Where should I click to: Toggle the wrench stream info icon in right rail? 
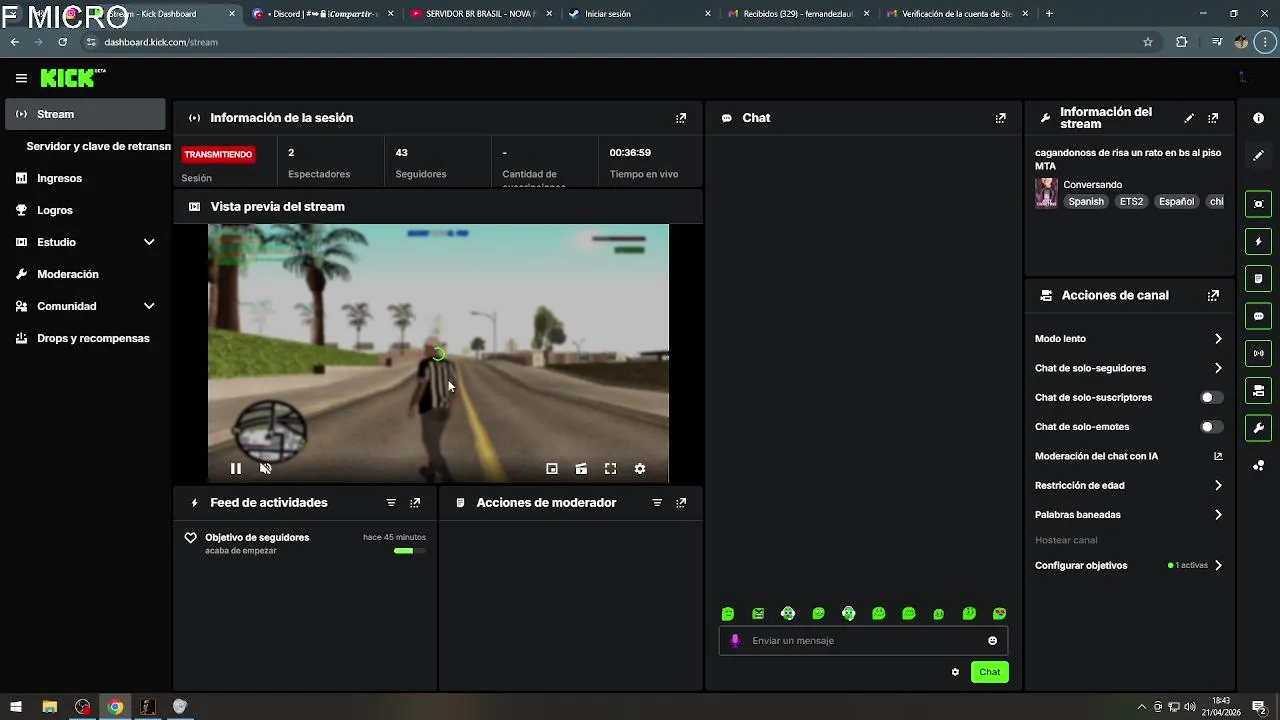pos(1258,428)
